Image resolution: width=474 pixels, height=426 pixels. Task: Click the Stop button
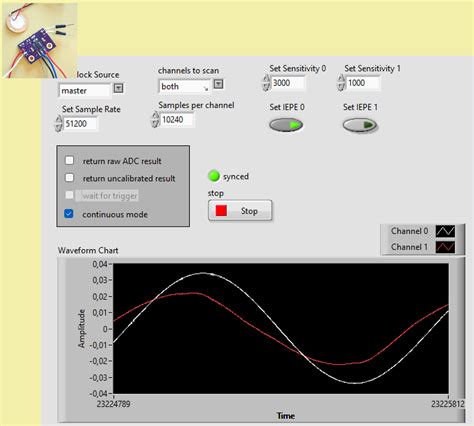[x=240, y=211]
